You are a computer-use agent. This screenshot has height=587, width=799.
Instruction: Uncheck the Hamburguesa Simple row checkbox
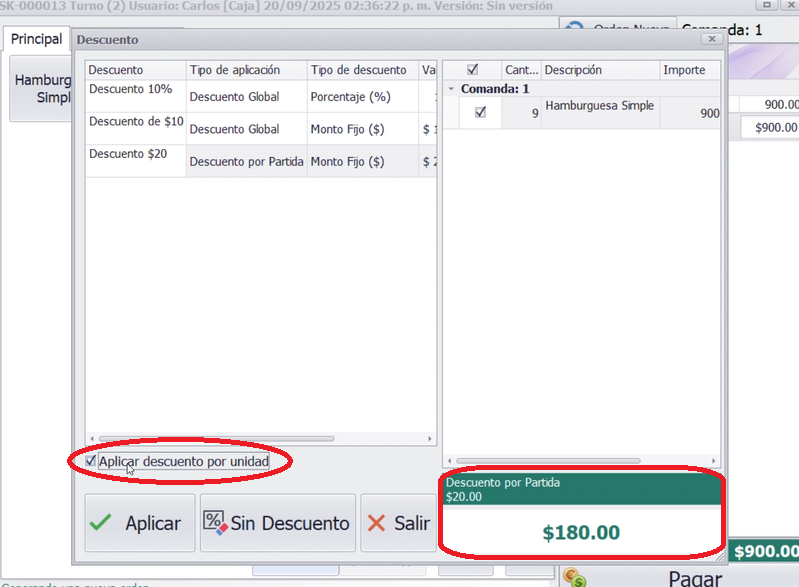(480, 113)
